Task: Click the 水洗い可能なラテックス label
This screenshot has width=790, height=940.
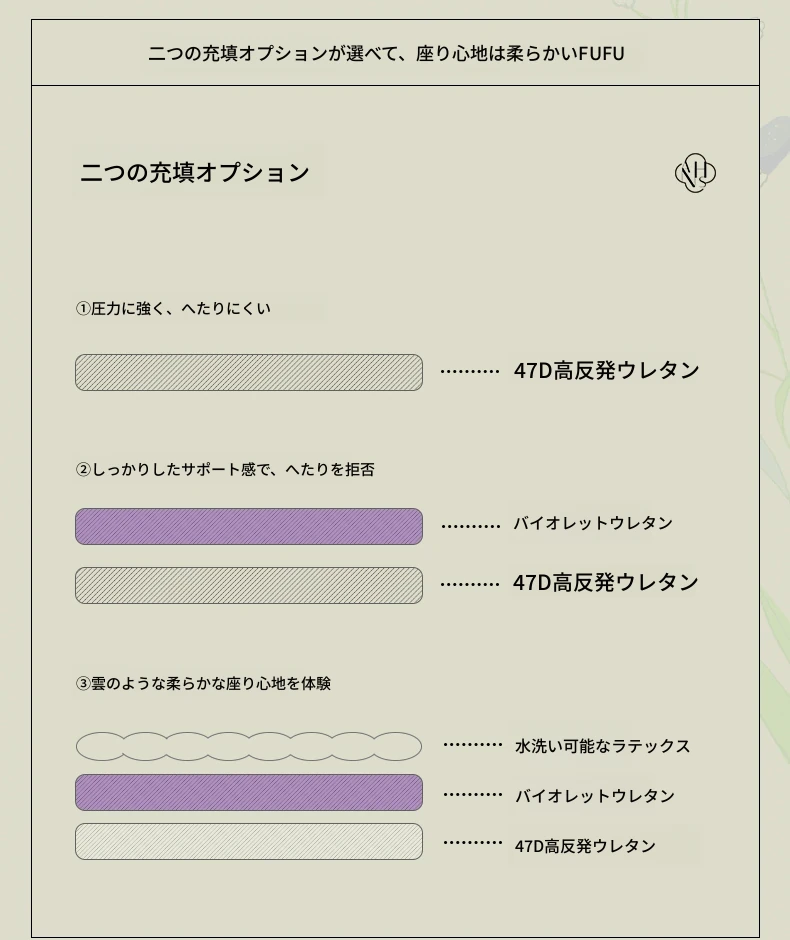Action: [x=603, y=746]
